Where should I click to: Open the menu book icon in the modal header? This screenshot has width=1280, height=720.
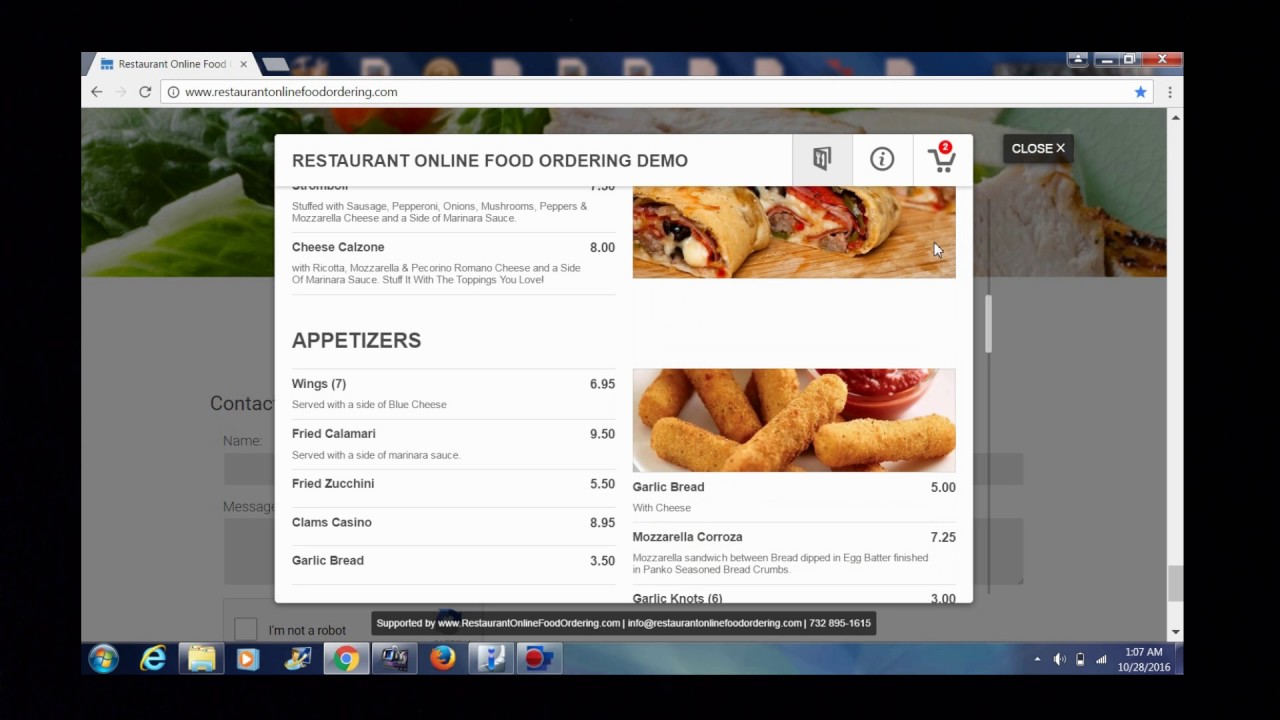pyautogui.click(x=822, y=160)
